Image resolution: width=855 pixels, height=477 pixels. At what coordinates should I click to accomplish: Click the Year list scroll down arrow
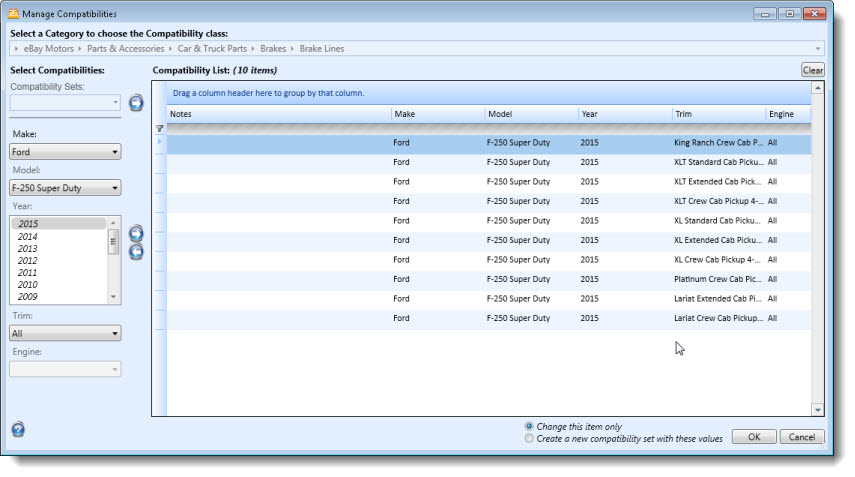click(113, 297)
